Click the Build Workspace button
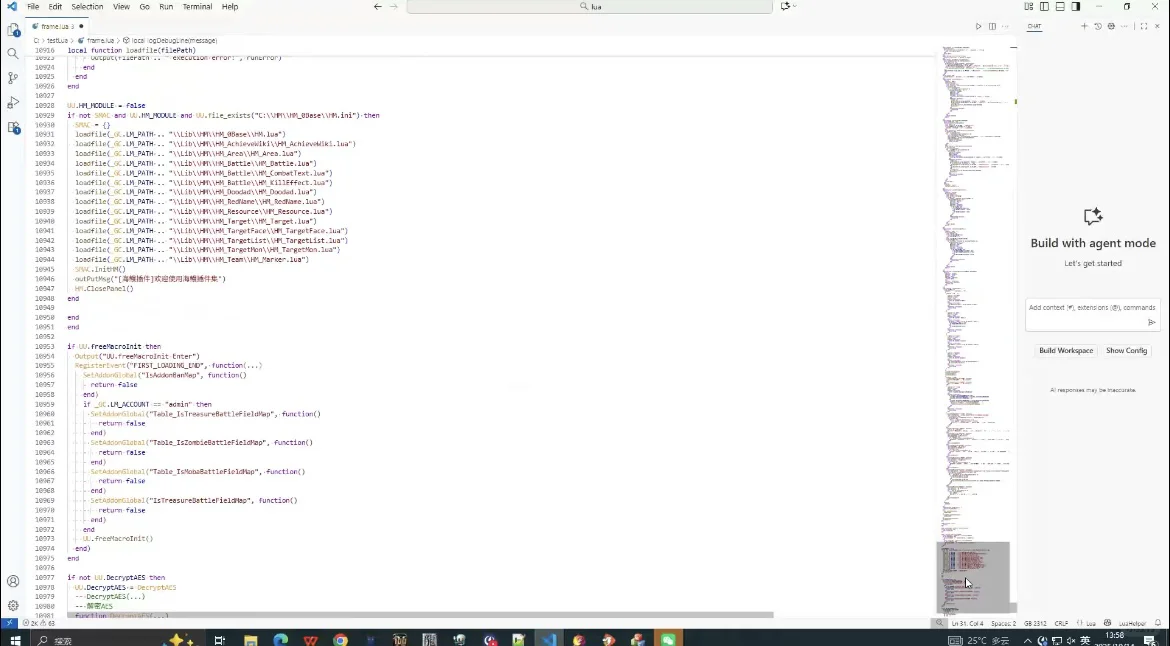 coord(1066,351)
